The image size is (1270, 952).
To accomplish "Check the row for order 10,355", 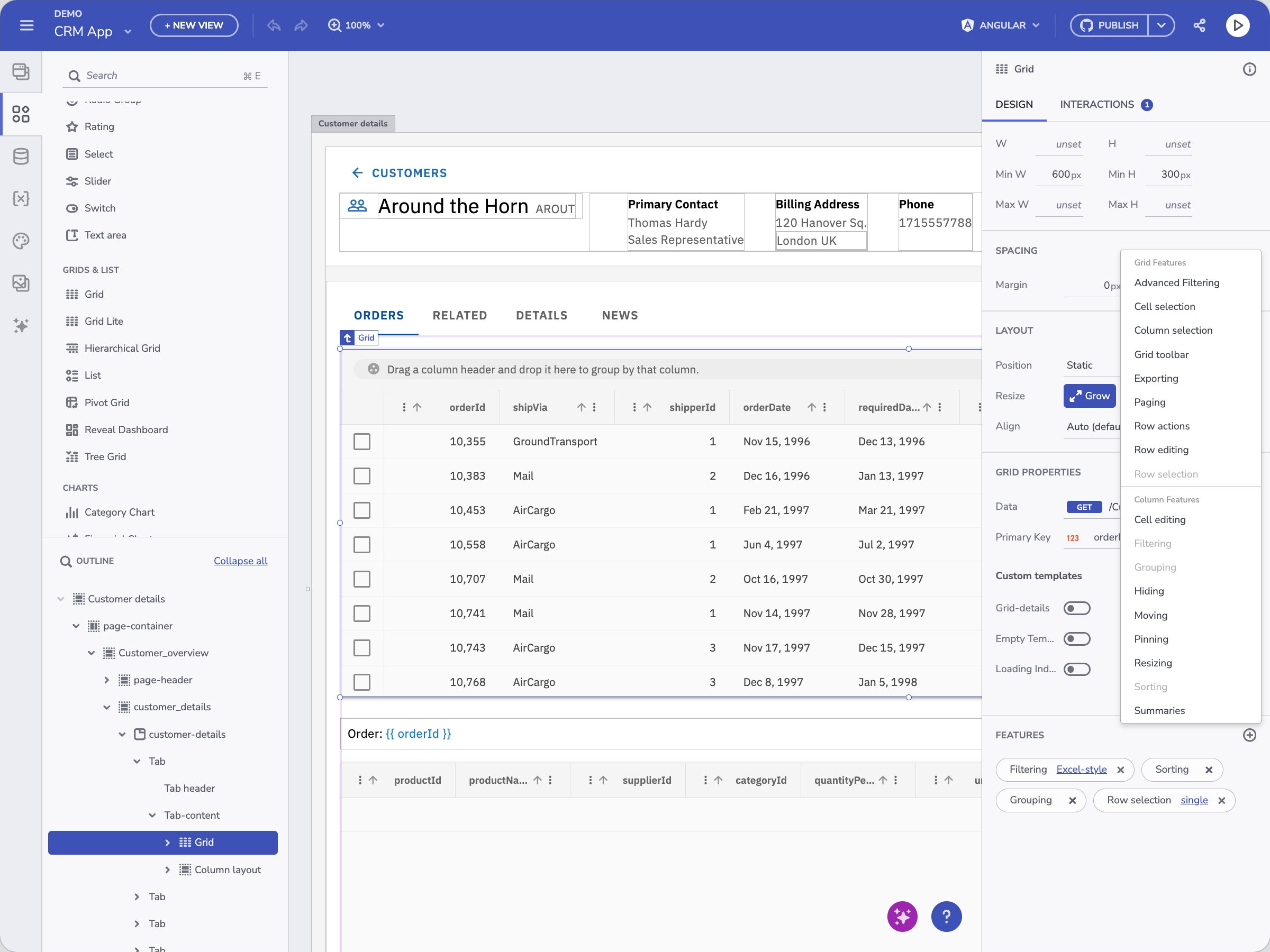I will pyautogui.click(x=362, y=441).
